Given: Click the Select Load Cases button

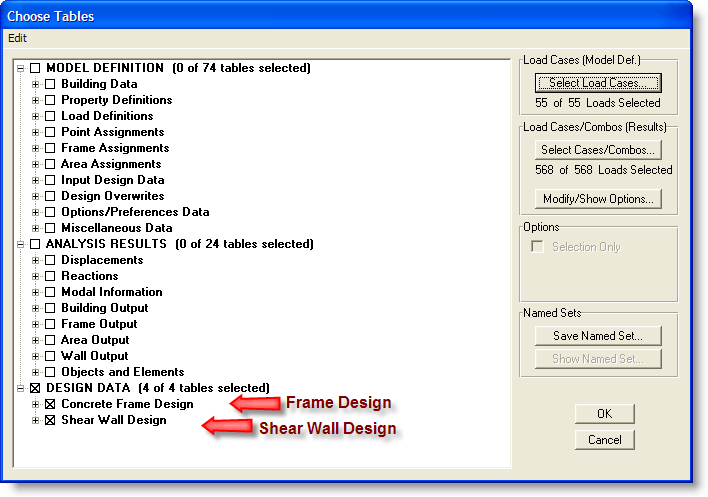Looking at the screenshot, I should tap(599, 83).
